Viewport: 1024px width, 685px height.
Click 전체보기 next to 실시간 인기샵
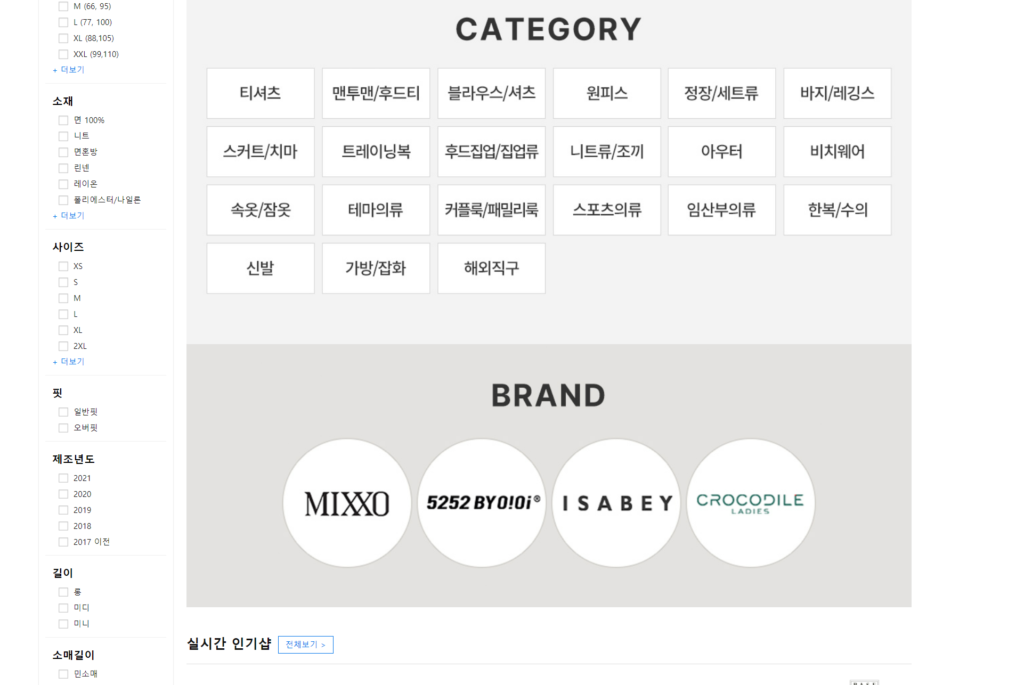[x=305, y=644]
